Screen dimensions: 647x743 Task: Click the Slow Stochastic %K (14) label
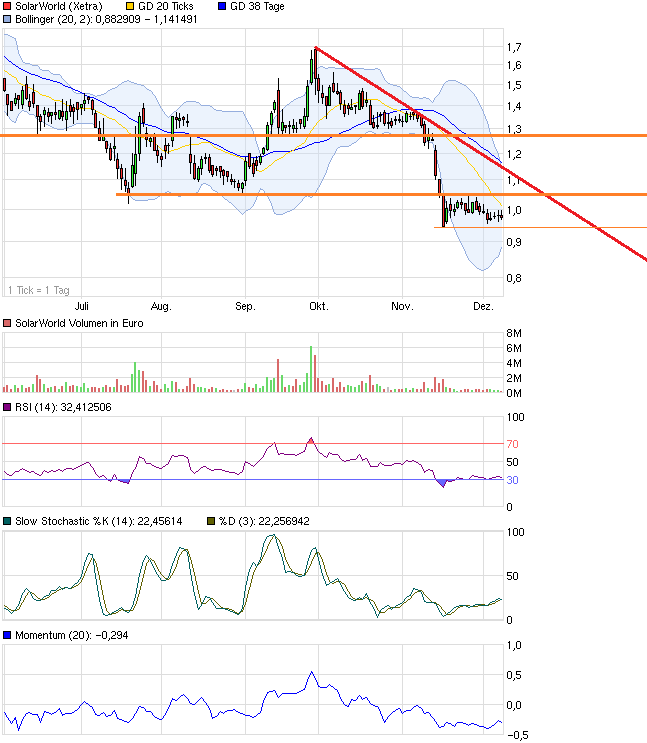(x=99, y=521)
